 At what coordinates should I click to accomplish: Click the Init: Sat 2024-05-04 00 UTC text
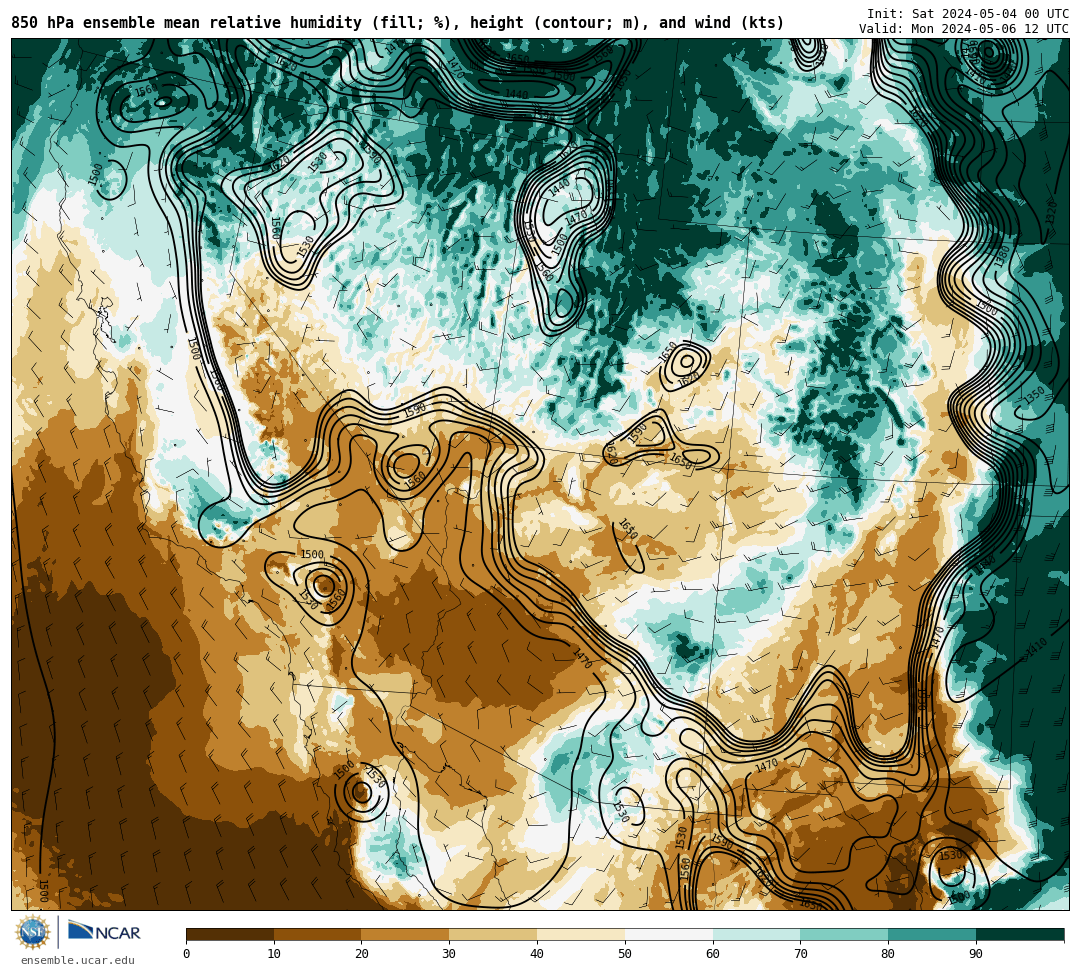968,14
